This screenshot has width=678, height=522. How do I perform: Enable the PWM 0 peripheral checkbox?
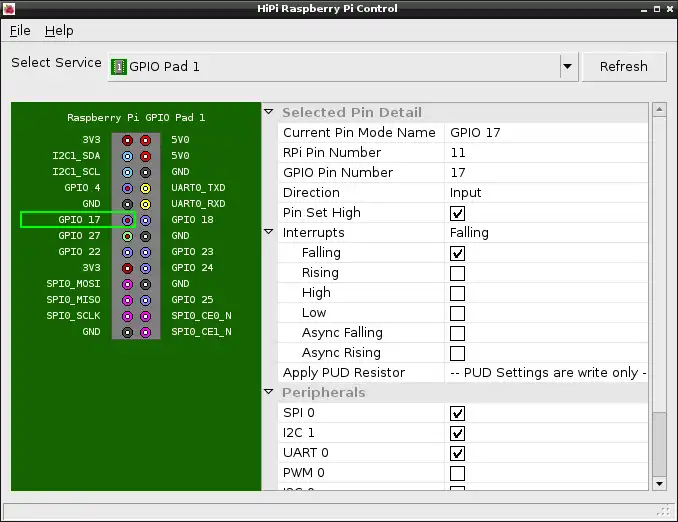[457, 473]
